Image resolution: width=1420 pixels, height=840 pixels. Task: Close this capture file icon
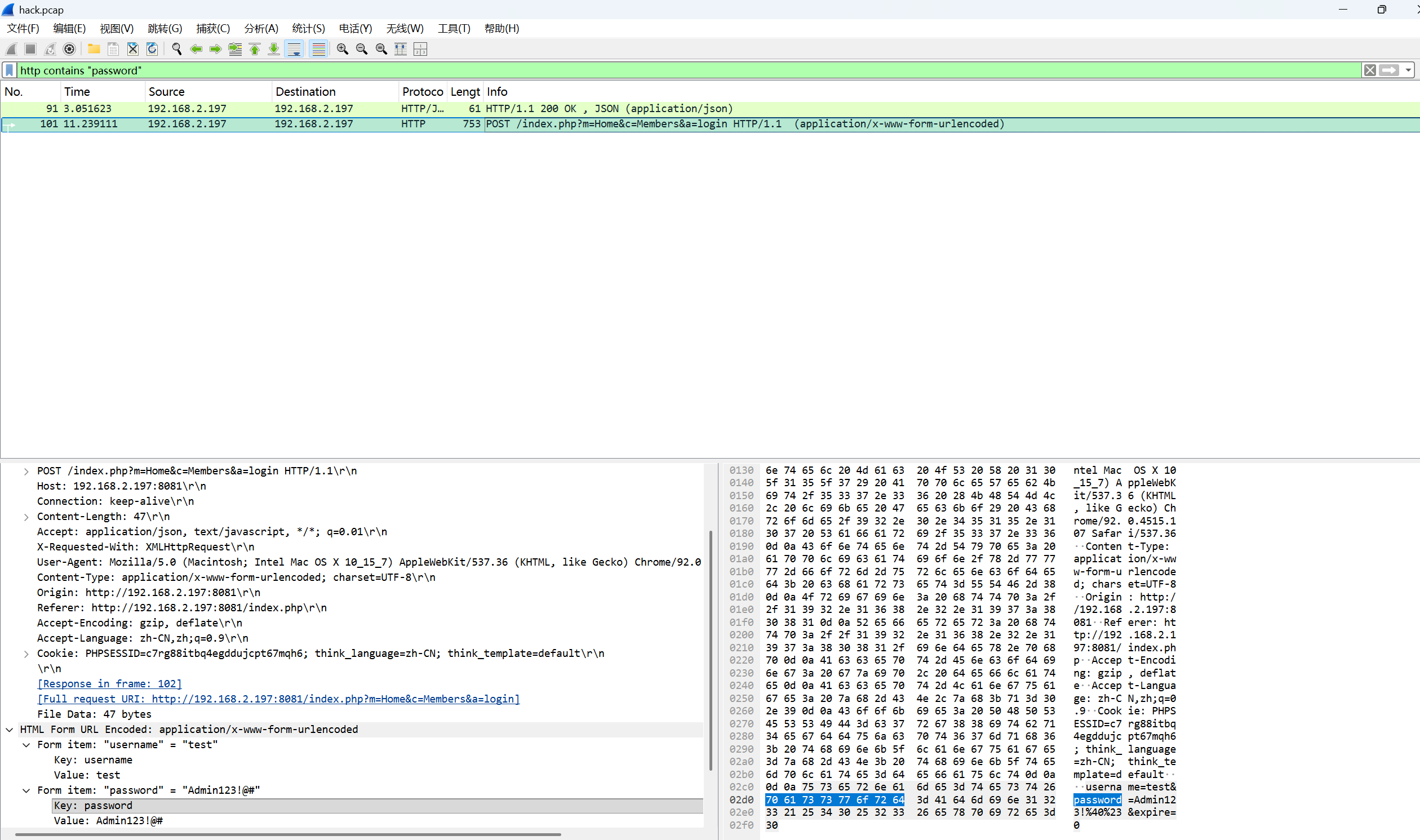coord(132,49)
